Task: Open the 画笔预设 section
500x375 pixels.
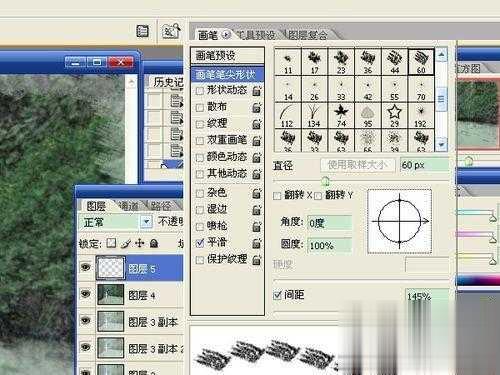Action: pyautogui.click(x=228, y=56)
